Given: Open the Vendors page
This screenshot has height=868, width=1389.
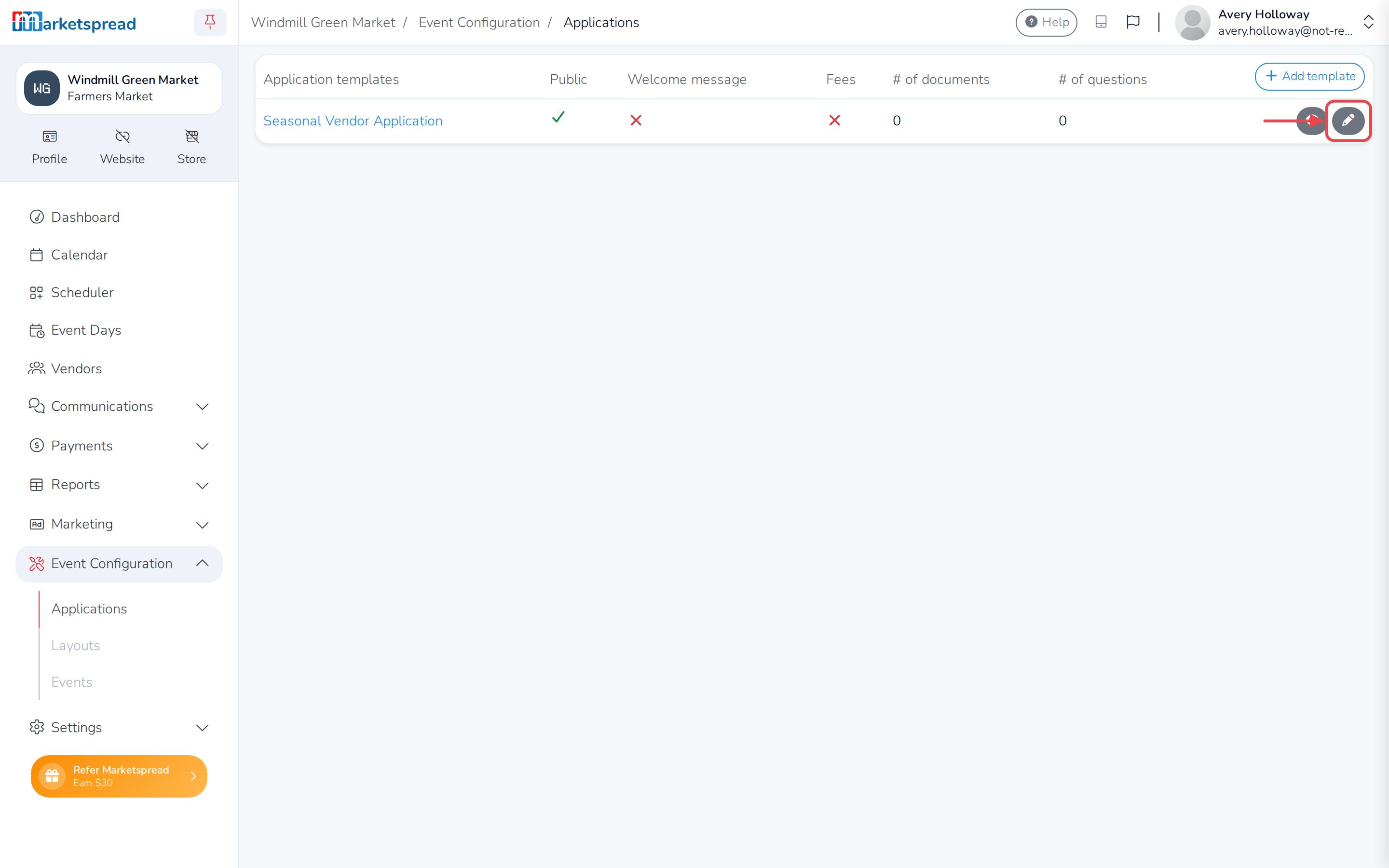Looking at the screenshot, I should [x=119, y=368].
